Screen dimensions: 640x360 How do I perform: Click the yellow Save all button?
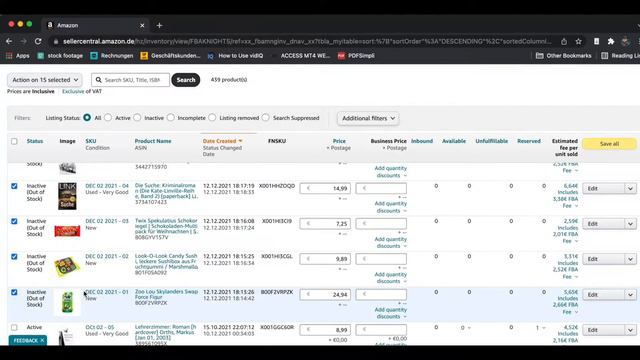(x=609, y=144)
